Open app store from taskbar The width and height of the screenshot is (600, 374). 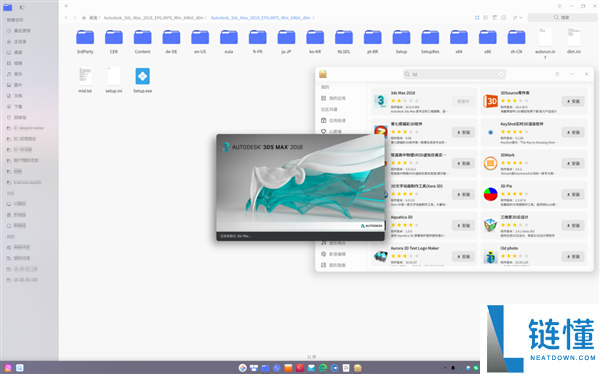click(357, 368)
